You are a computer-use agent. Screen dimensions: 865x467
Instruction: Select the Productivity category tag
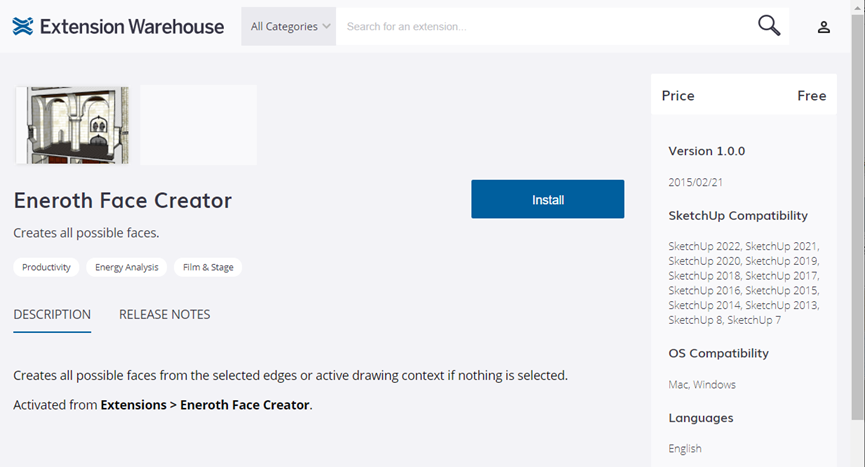(x=46, y=267)
